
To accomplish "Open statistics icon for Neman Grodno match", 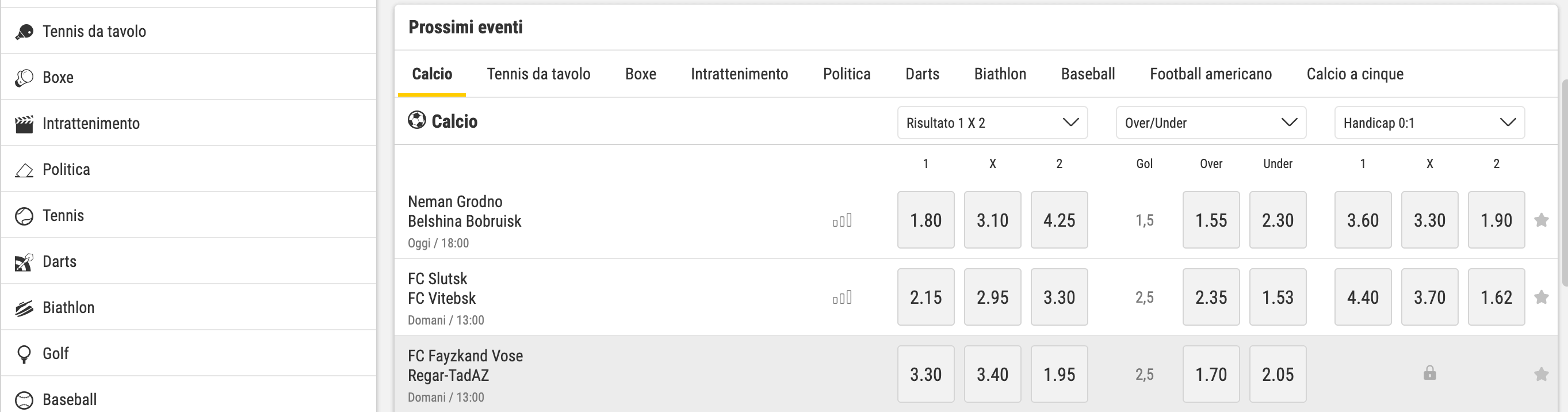I will click(842, 220).
